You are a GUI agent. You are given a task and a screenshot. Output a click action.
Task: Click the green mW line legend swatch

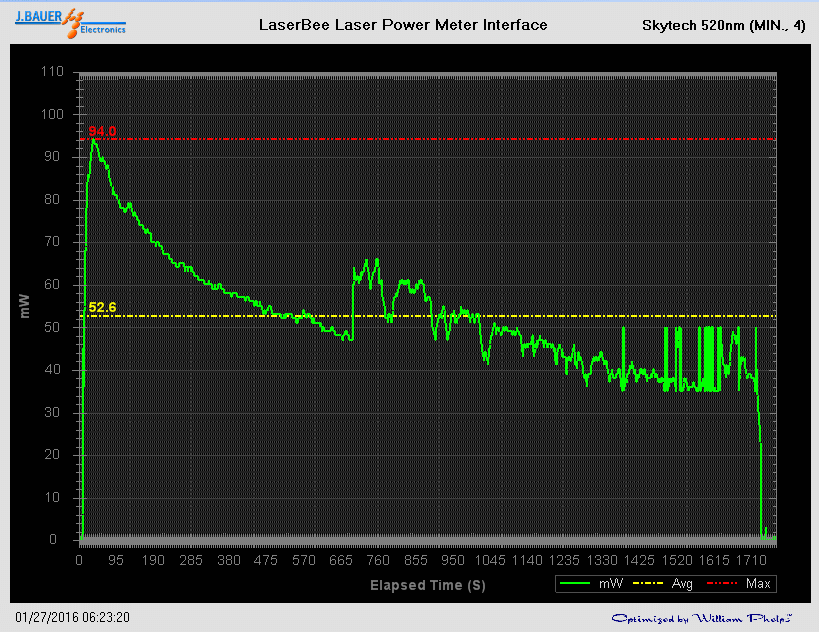point(576,583)
